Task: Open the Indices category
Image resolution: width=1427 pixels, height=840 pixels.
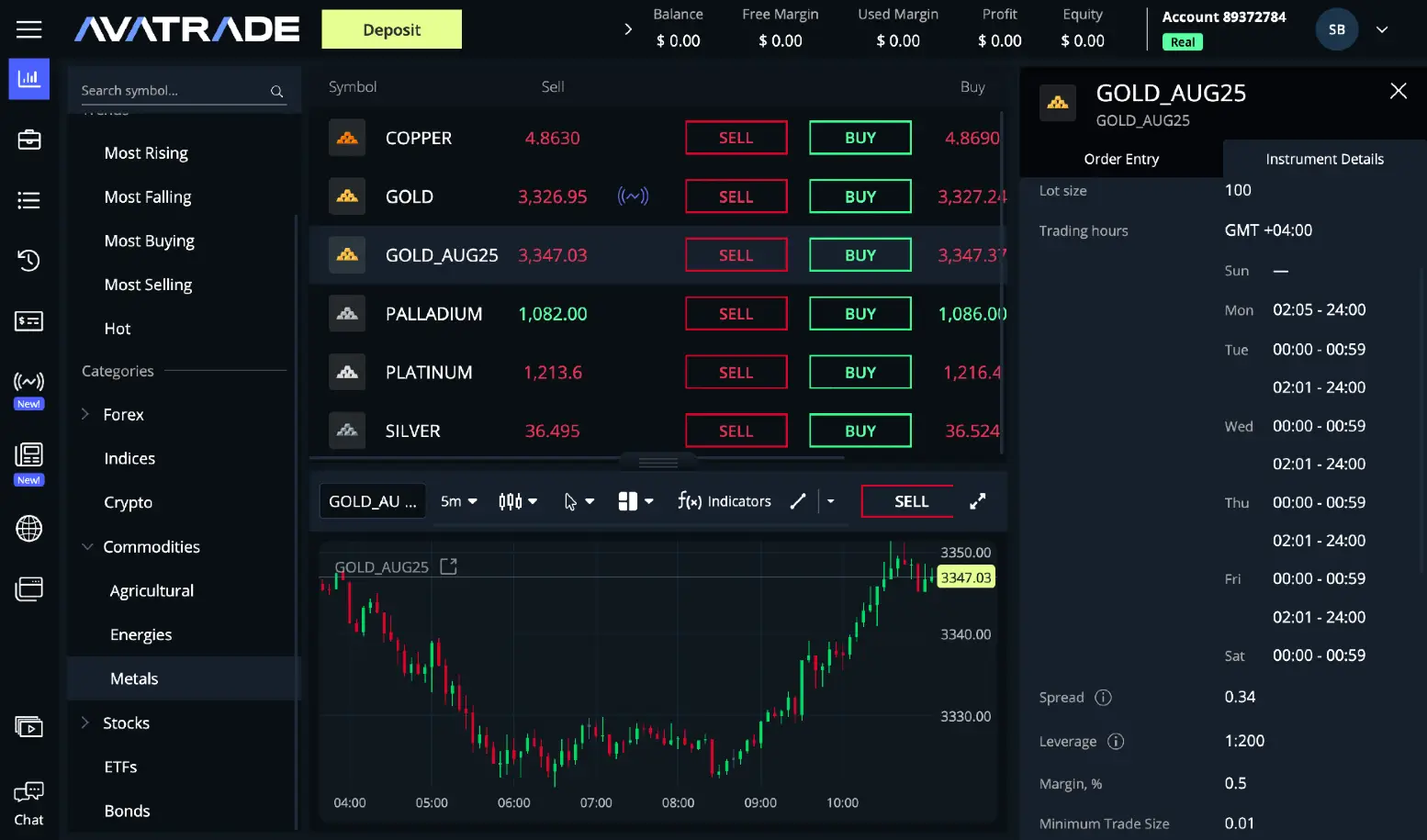Action: (x=129, y=458)
